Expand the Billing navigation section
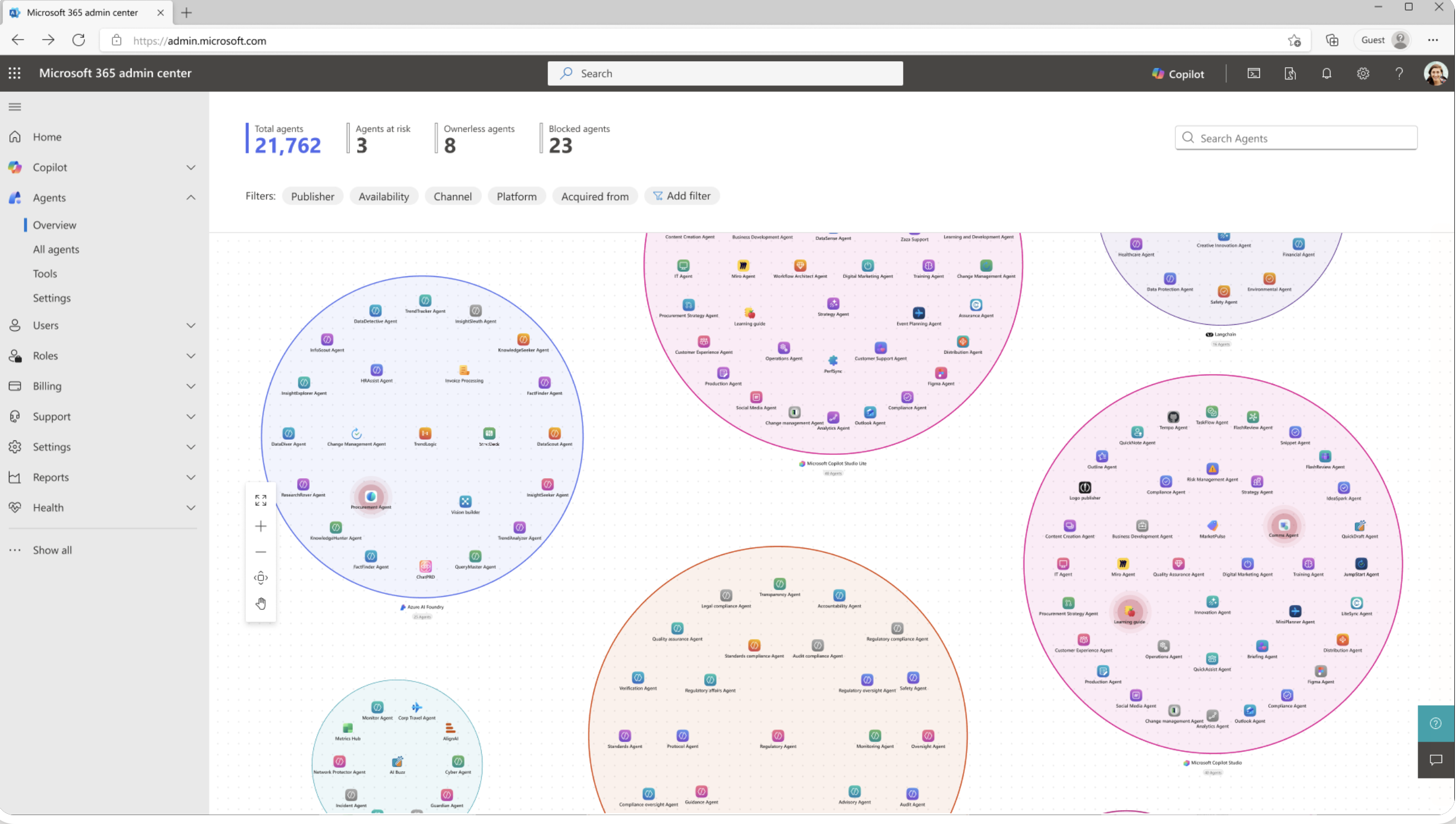This screenshot has height=824, width=1456. pos(191,386)
